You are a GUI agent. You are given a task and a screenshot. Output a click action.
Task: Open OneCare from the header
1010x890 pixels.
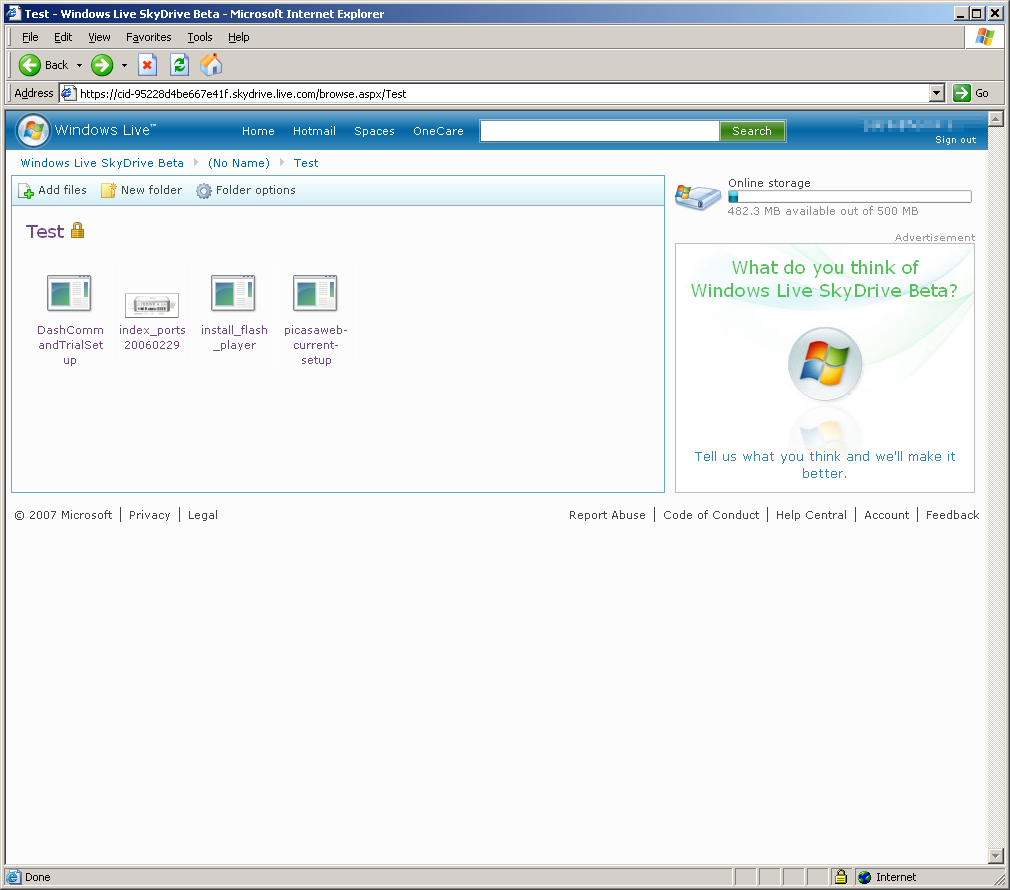(438, 131)
